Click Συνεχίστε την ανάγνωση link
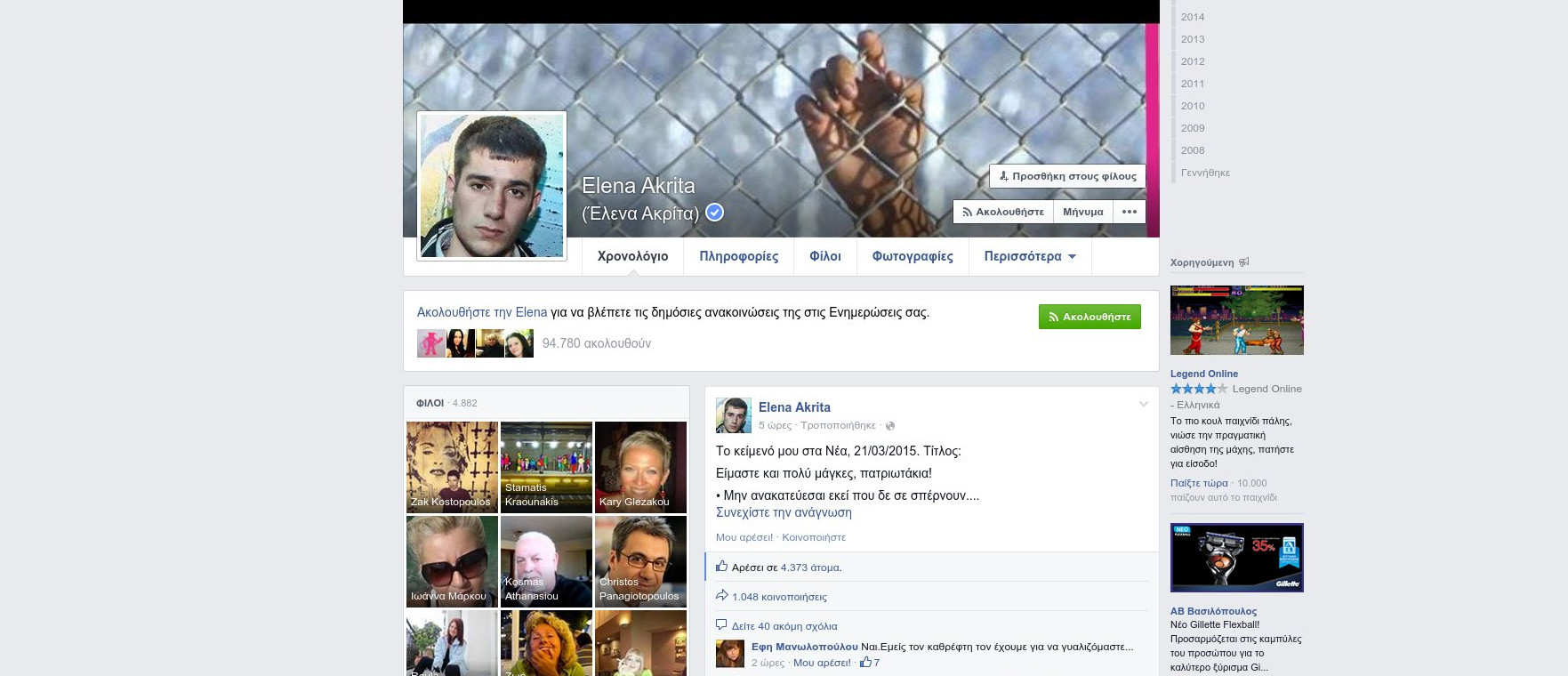Screen dimensions: 1568x676 click(784, 512)
